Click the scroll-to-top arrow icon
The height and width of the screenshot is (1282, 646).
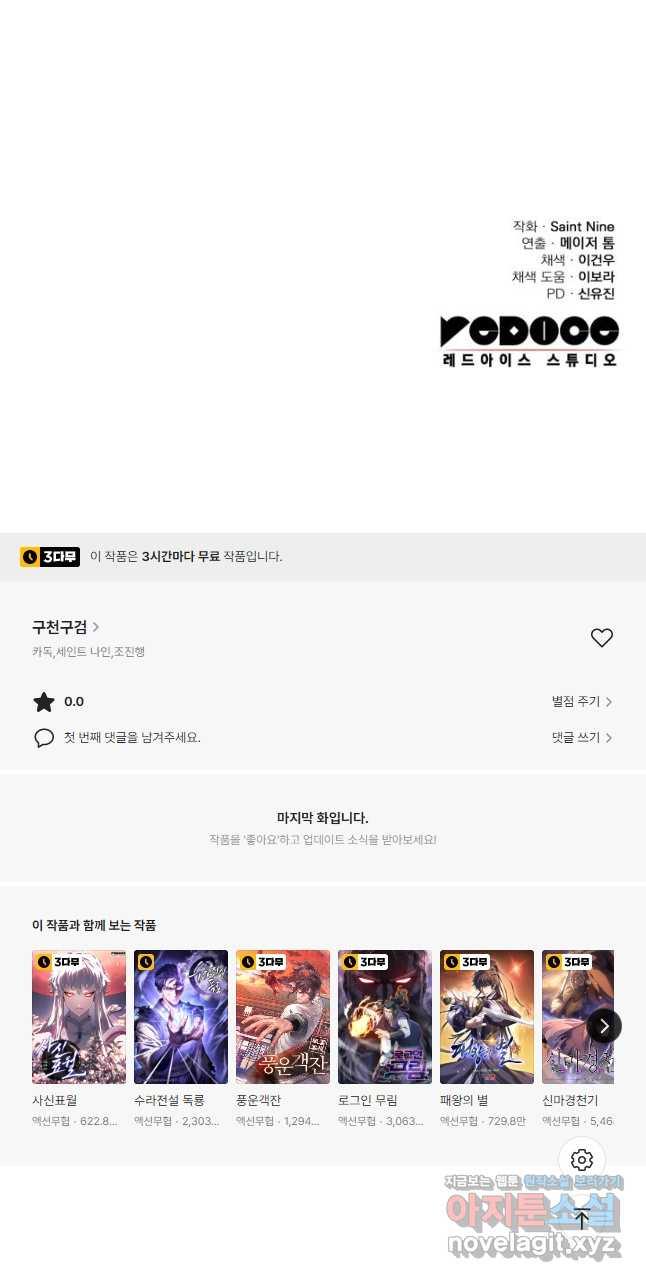point(582,1218)
